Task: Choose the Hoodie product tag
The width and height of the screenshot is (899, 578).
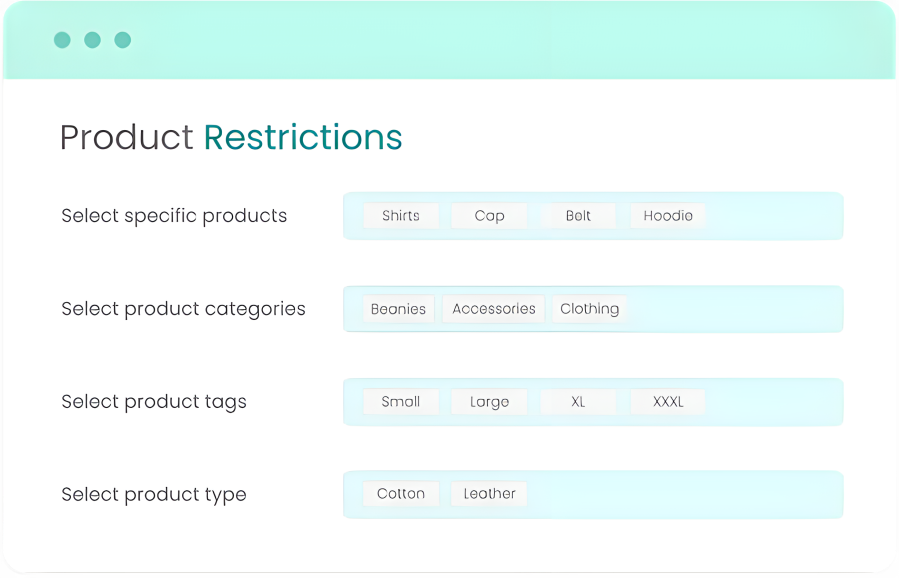Action: click(668, 216)
